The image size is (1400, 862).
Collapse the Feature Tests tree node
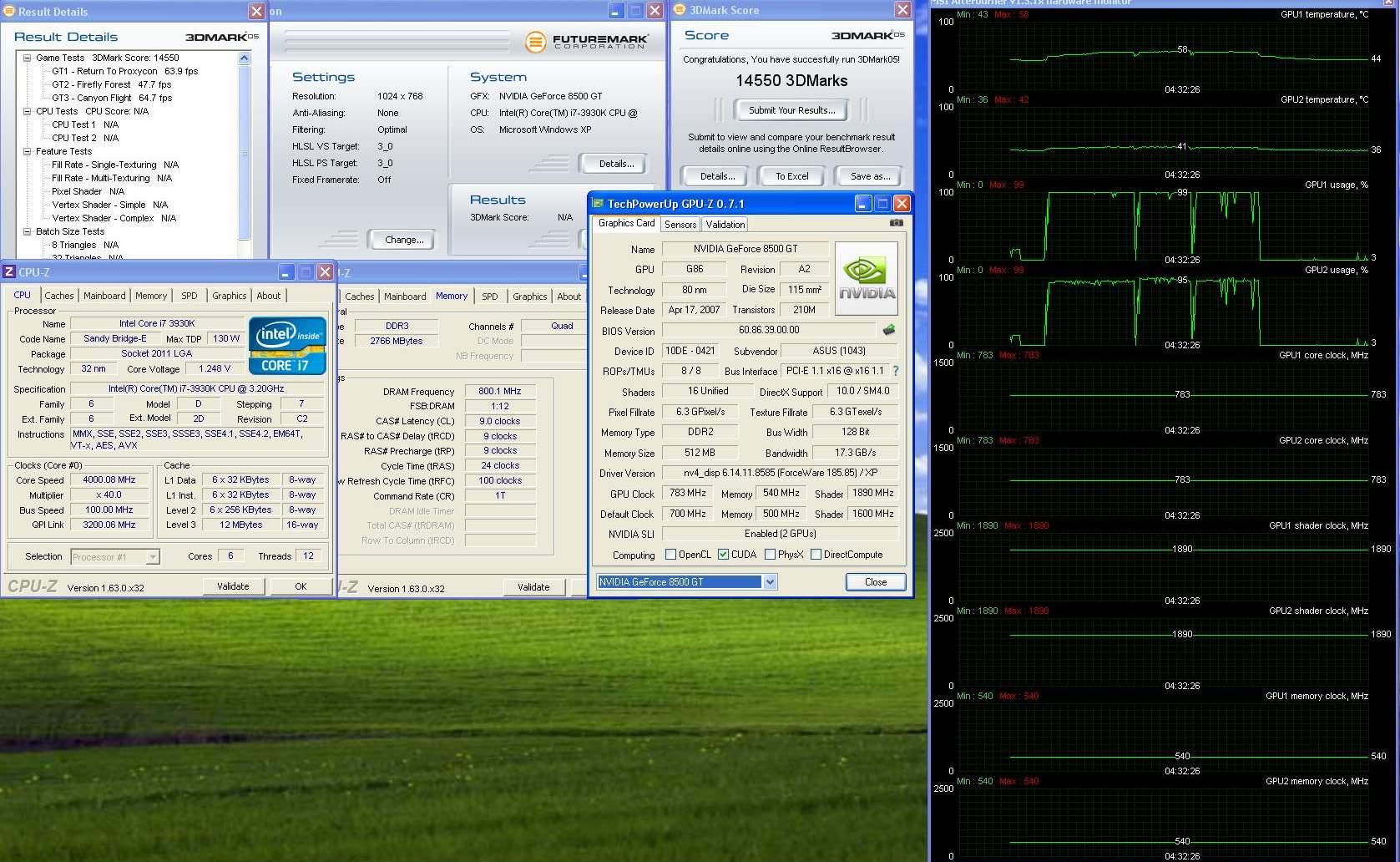[27, 151]
